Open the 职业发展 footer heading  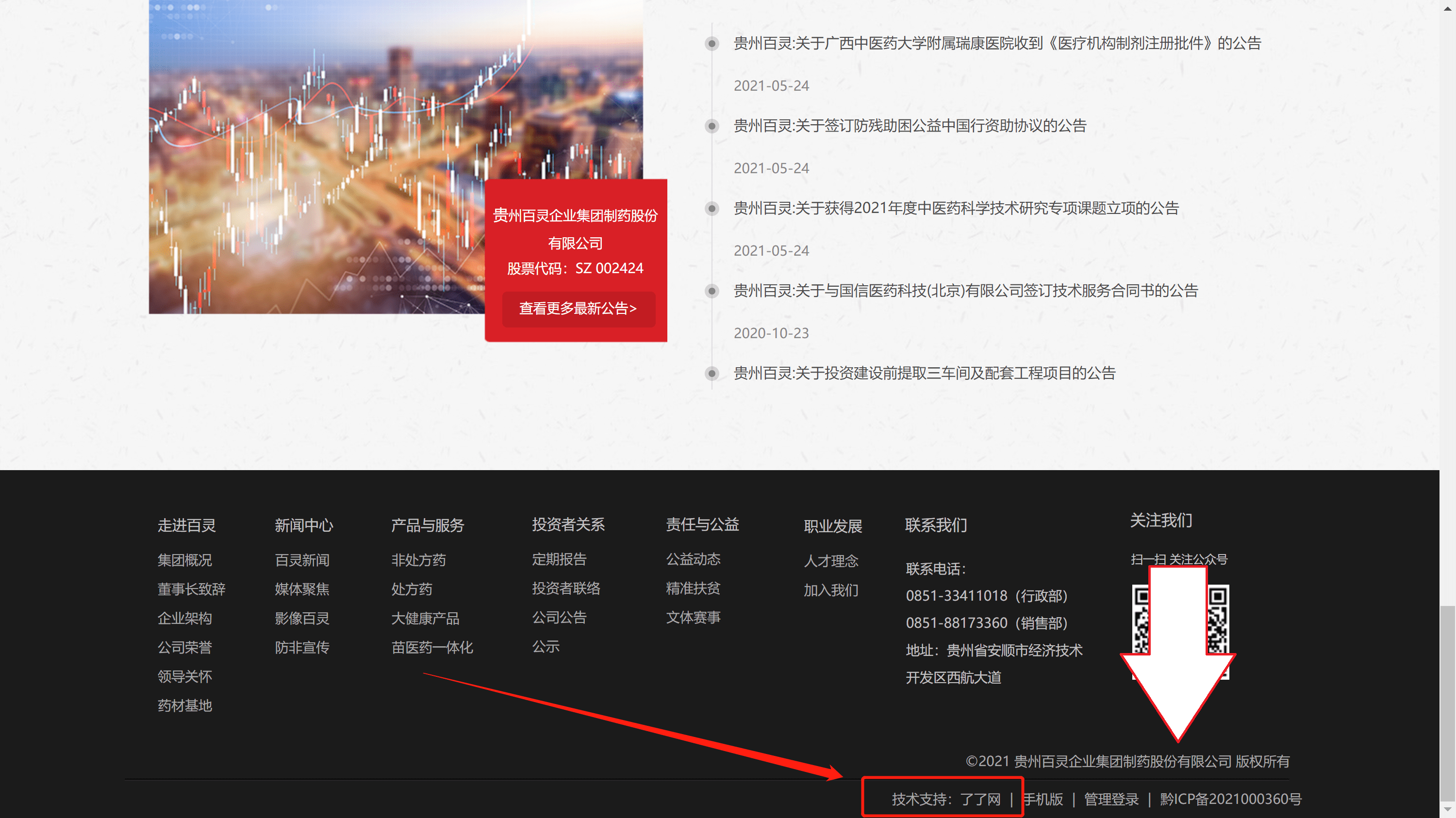coord(832,526)
